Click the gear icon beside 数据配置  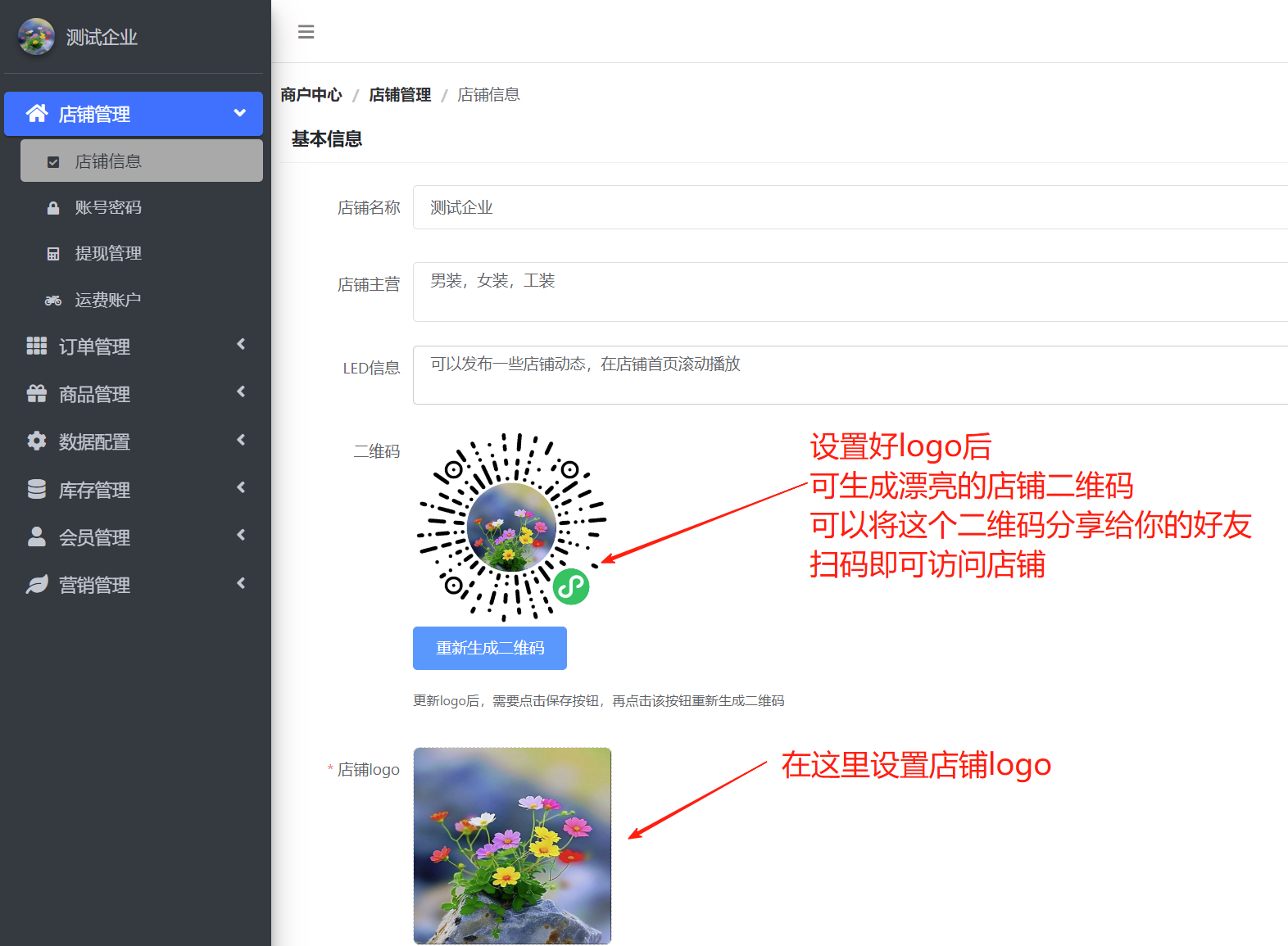(37, 441)
